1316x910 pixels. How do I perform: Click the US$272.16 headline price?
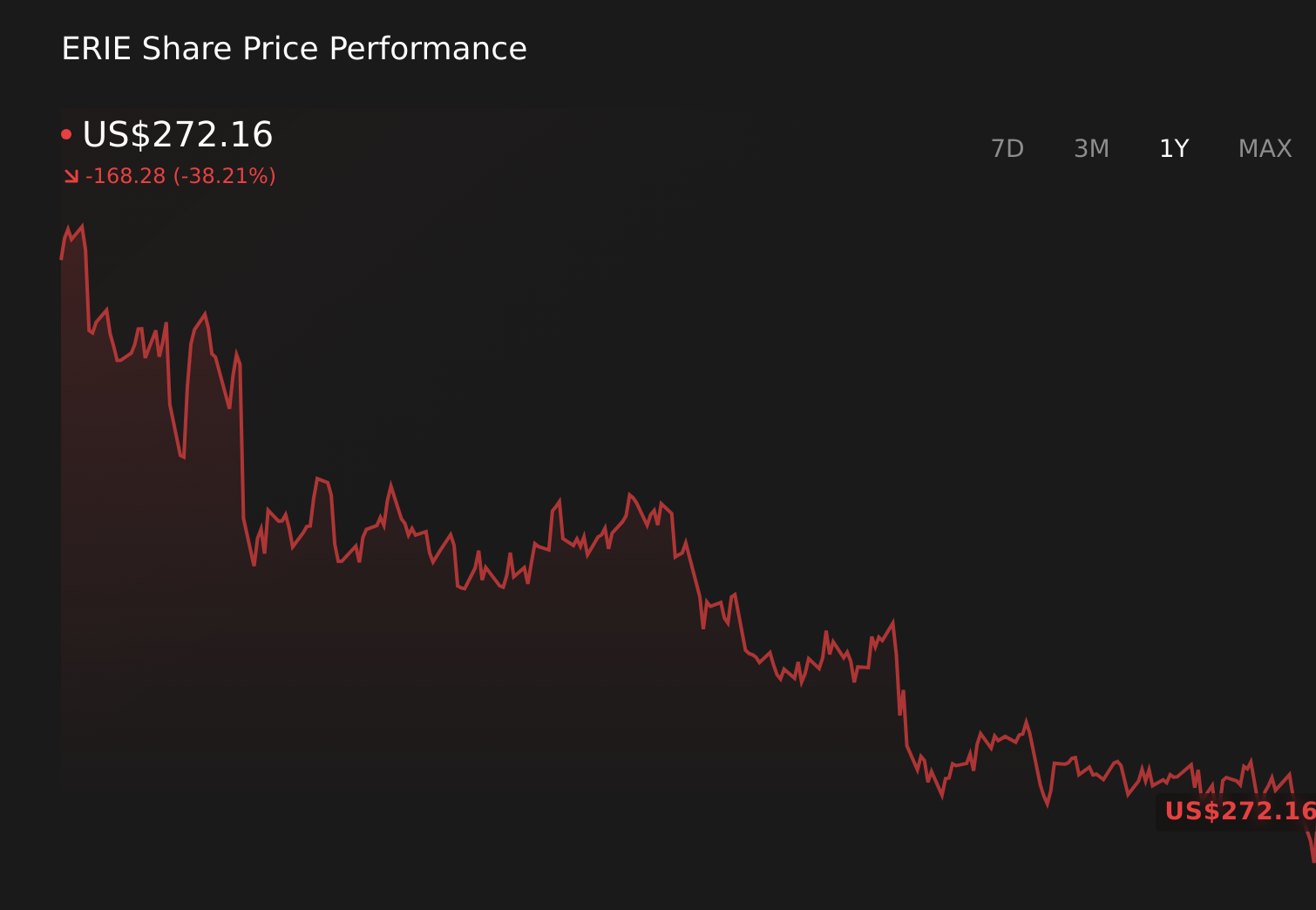177,135
